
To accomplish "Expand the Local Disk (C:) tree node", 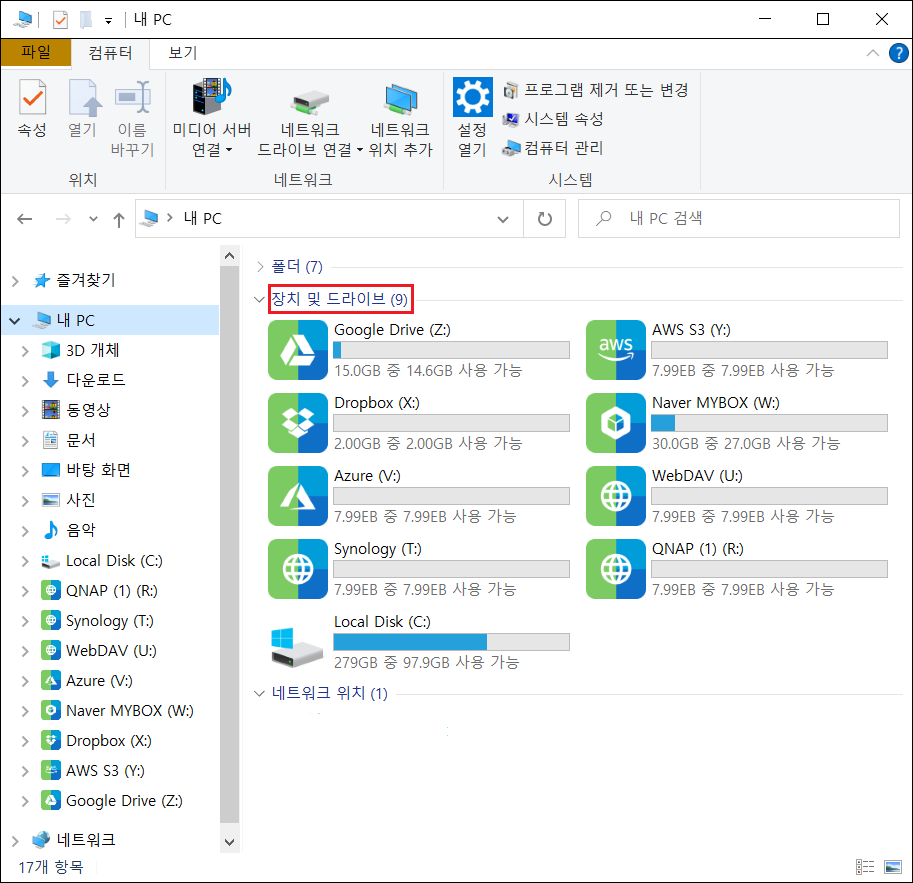I will click(25, 561).
